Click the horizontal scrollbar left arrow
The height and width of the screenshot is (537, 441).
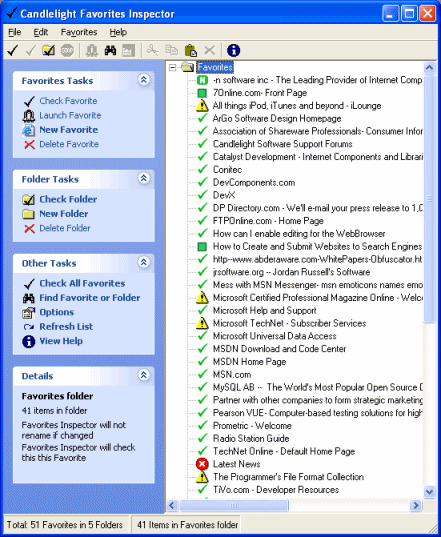tap(172, 505)
